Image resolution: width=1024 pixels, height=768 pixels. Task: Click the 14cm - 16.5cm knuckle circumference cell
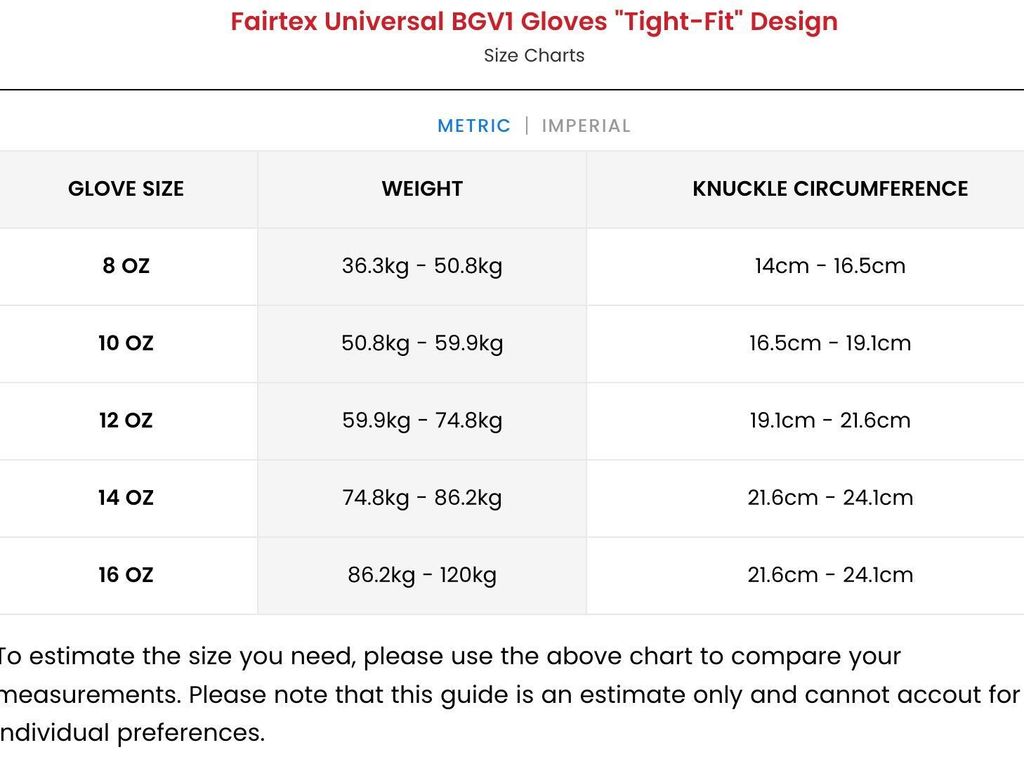[x=830, y=266]
